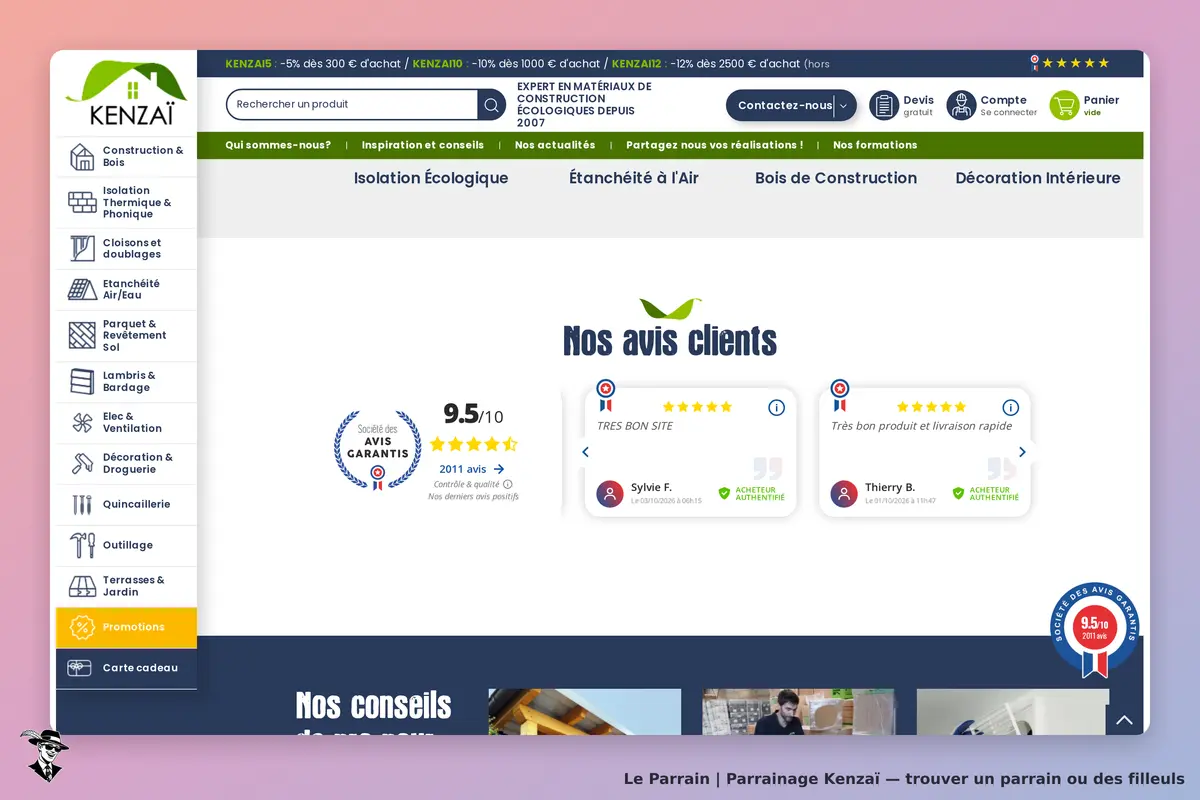Click the KENZAI5 promo code text

point(246,64)
